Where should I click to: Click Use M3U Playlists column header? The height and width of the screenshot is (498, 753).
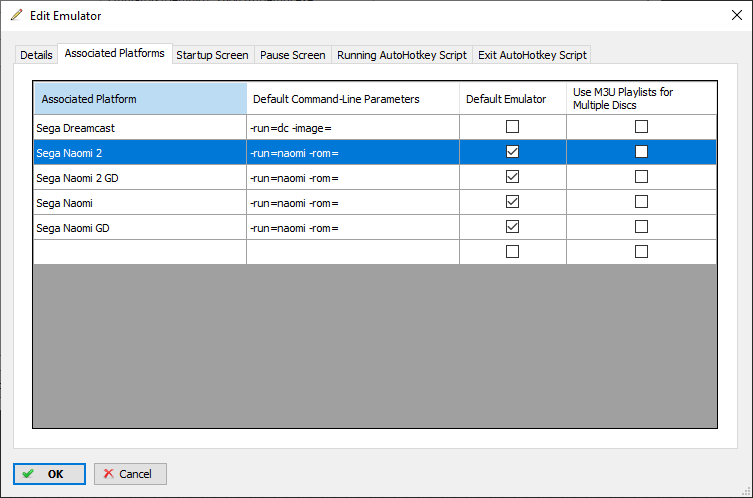pos(642,99)
